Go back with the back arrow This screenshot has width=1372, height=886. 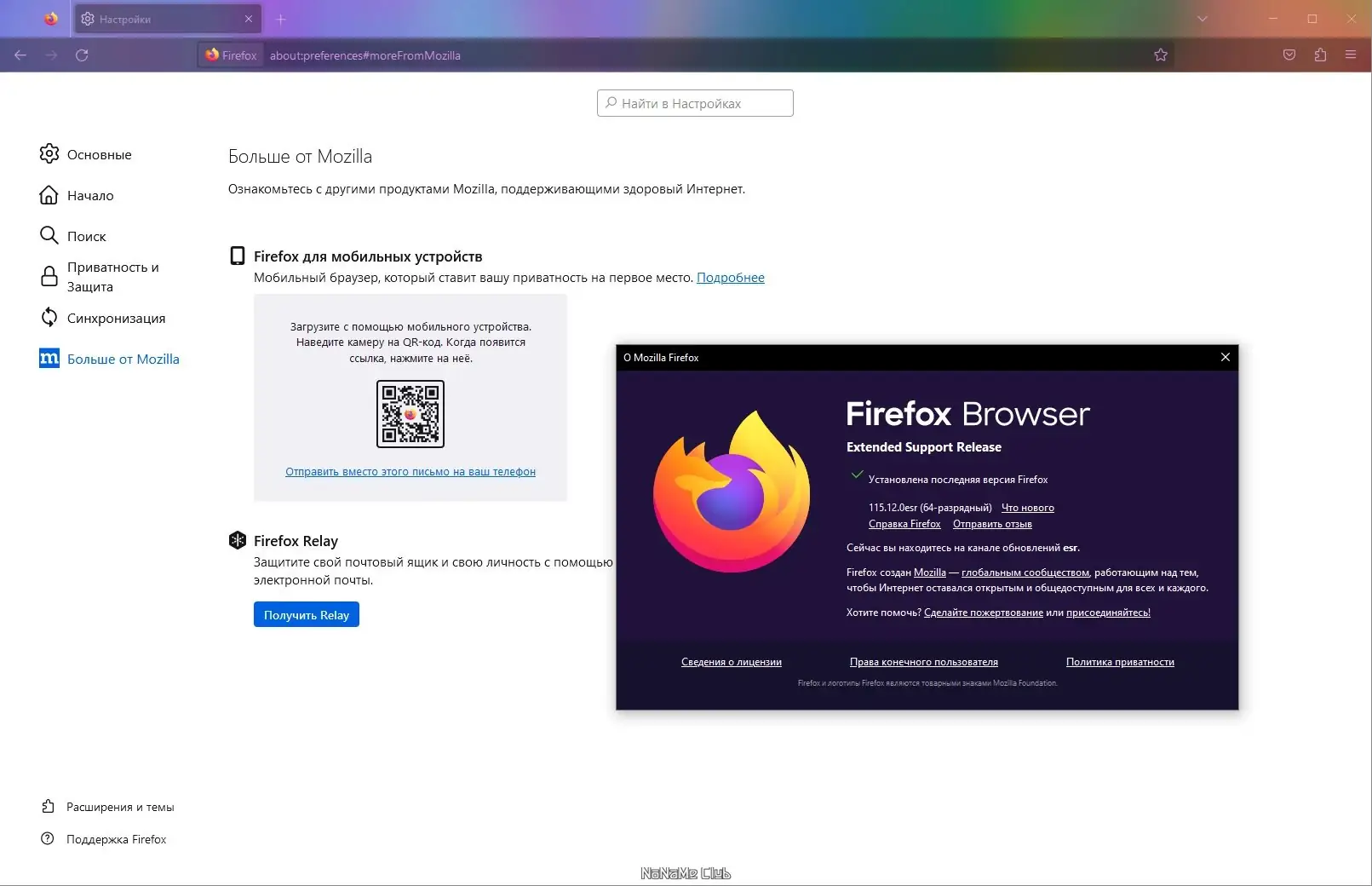pyautogui.click(x=20, y=55)
